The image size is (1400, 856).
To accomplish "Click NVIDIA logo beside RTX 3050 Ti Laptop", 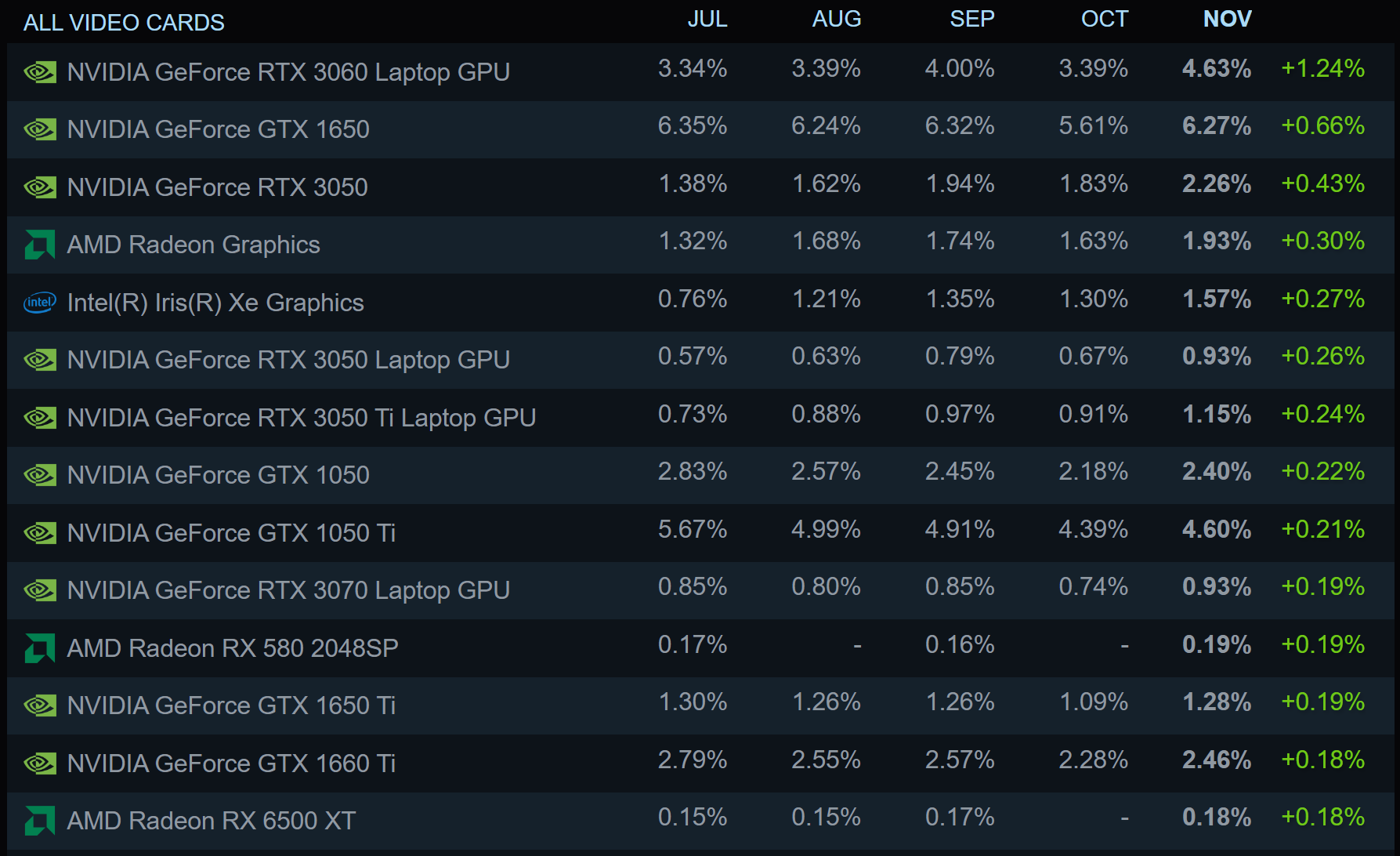I will (40, 418).
